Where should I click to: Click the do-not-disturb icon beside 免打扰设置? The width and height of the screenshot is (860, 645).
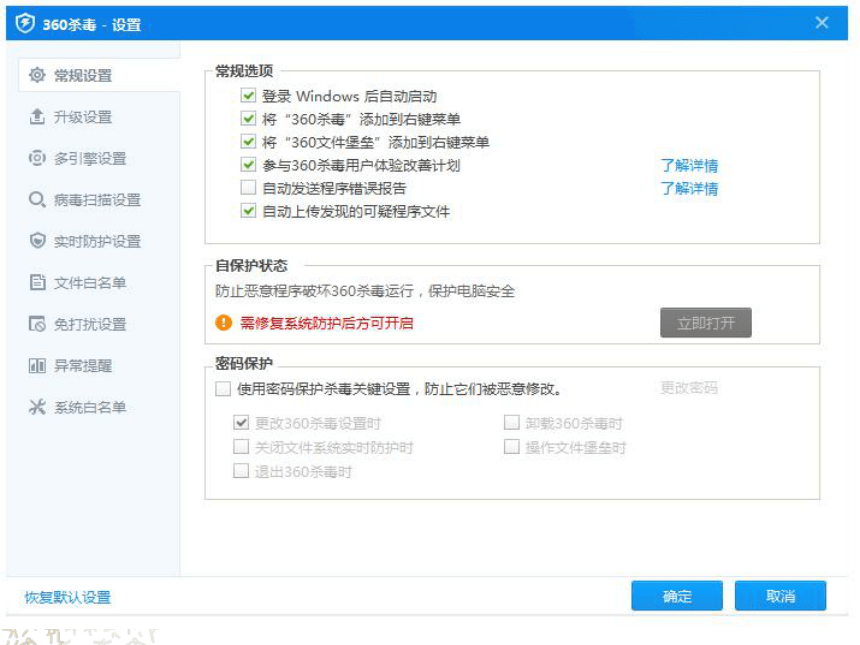click(x=37, y=324)
